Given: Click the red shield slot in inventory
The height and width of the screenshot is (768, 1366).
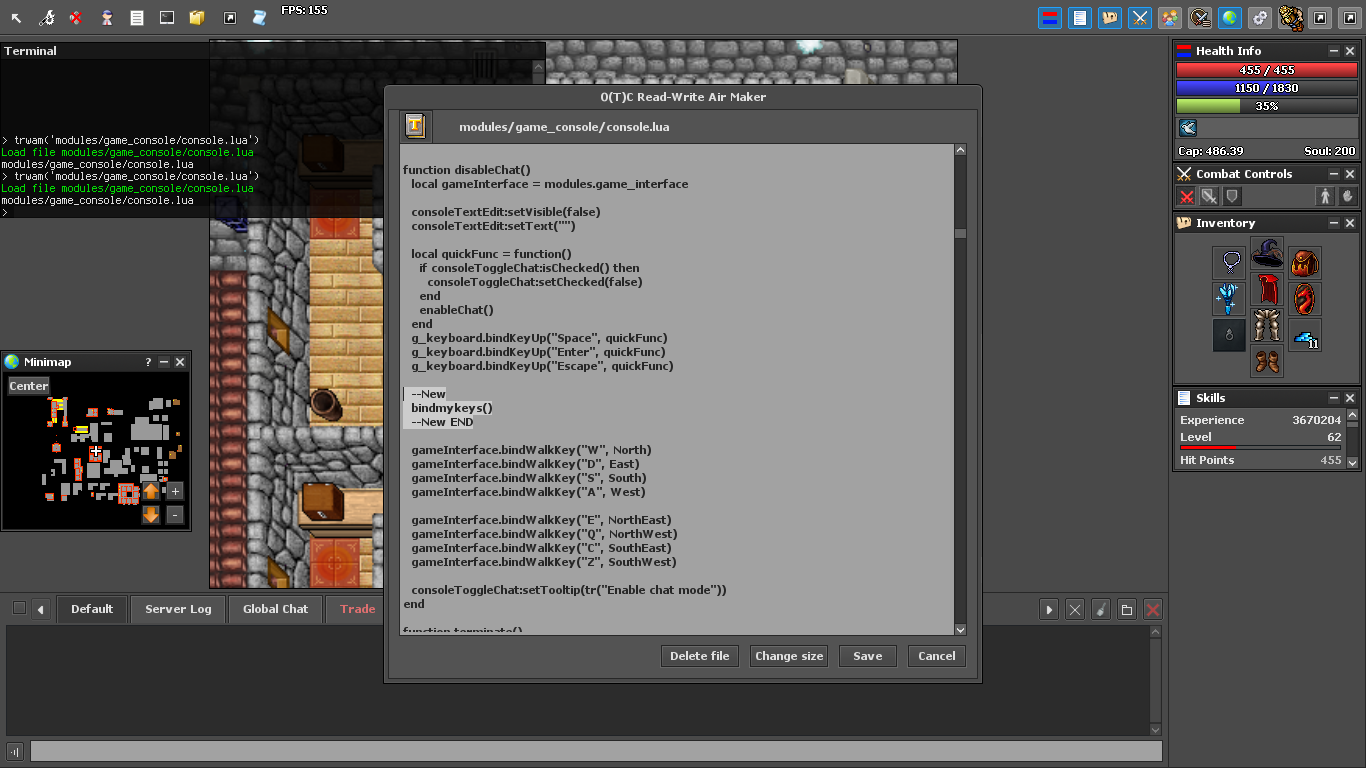Looking at the screenshot, I should 1305,299.
